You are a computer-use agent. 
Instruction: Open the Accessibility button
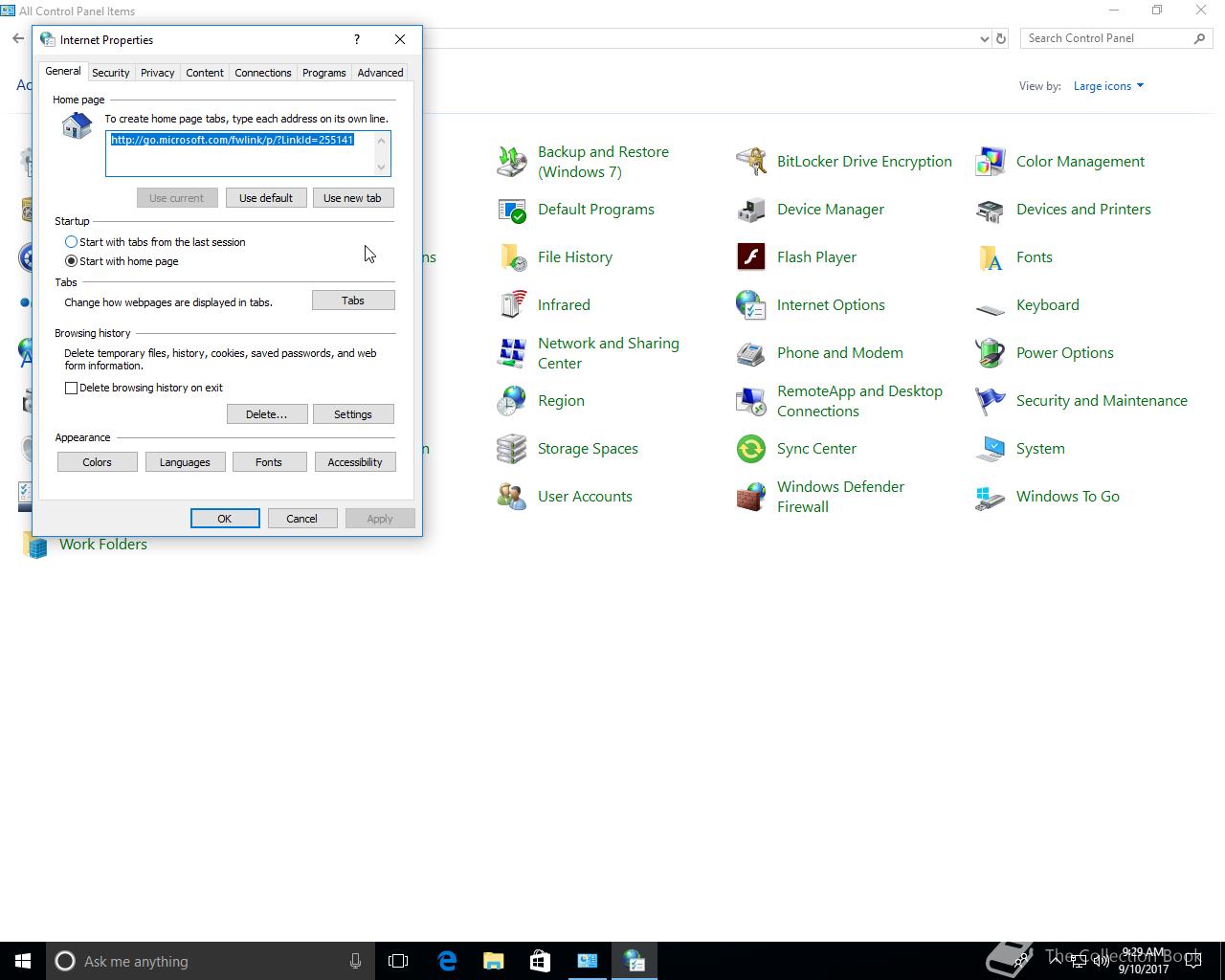pyautogui.click(x=355, y=462)
